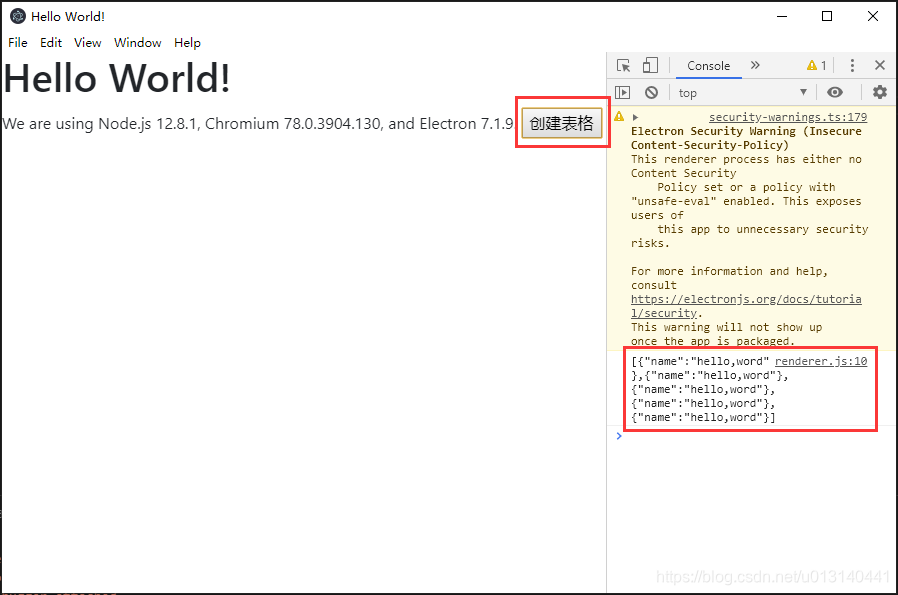Open the Help menu
Screen dimensions: 898x595
(187, 42)
